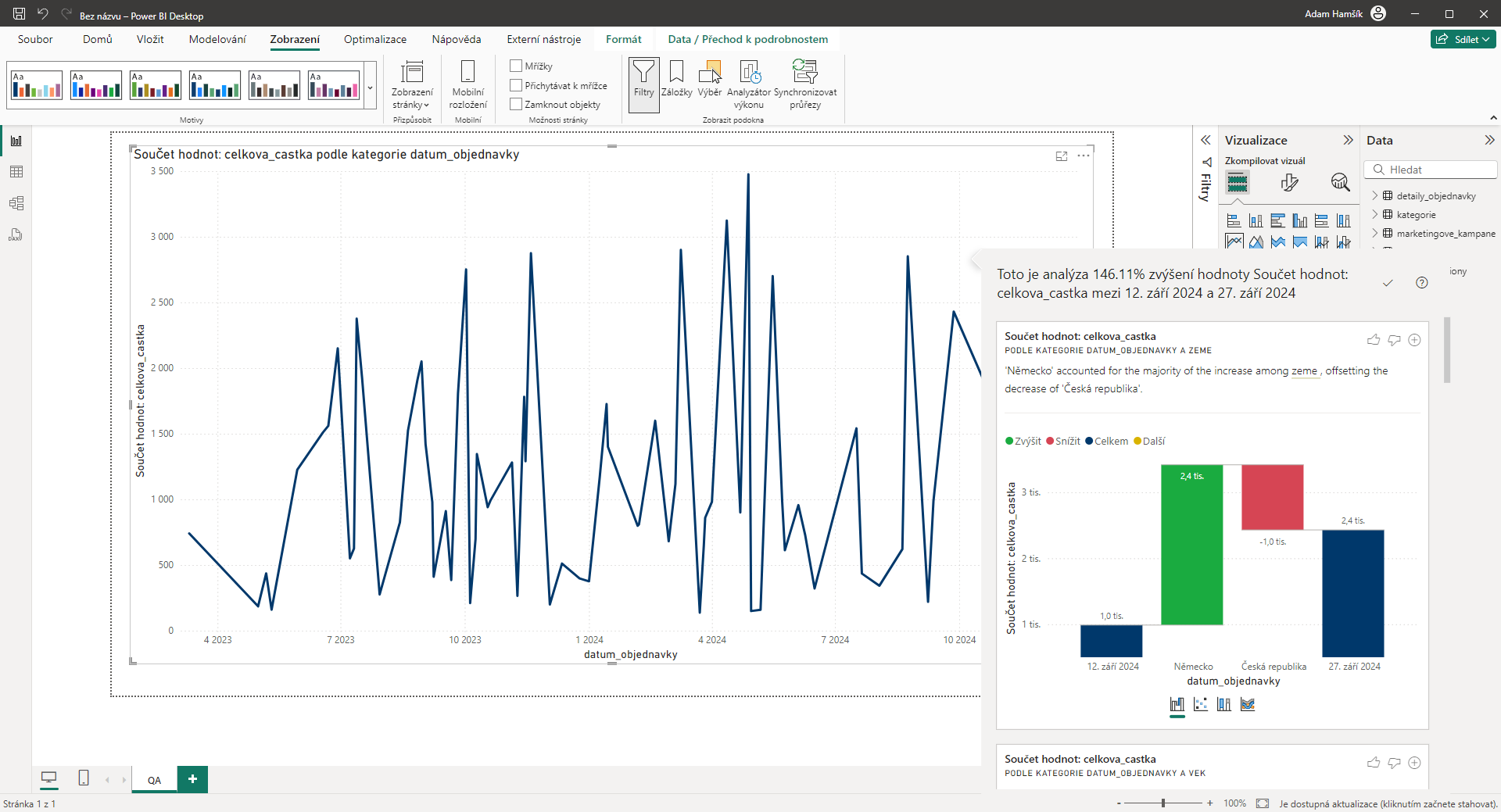Switch to the Vložit ribbon tab

[150, 39]
